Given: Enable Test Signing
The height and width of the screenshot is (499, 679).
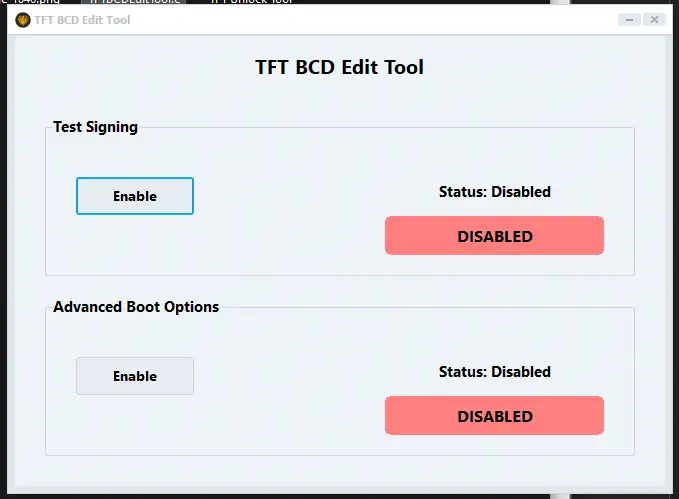Looking at the screenshot, I should coord(135,196).
